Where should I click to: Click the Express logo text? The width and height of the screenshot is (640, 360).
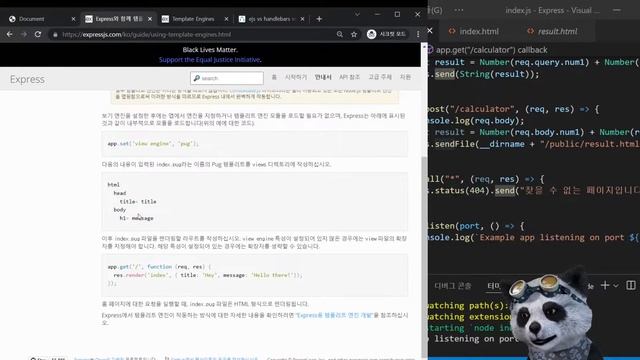(27, 79)
